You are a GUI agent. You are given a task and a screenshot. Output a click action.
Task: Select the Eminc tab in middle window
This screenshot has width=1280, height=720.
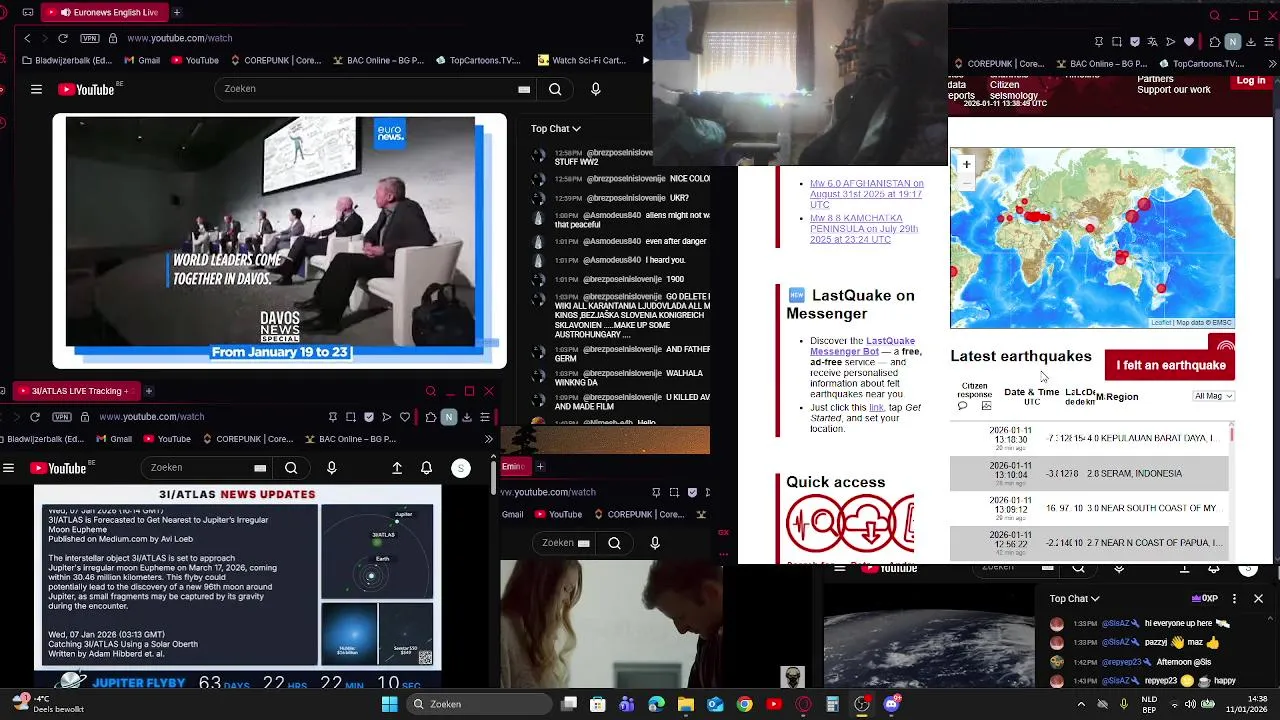514,466
